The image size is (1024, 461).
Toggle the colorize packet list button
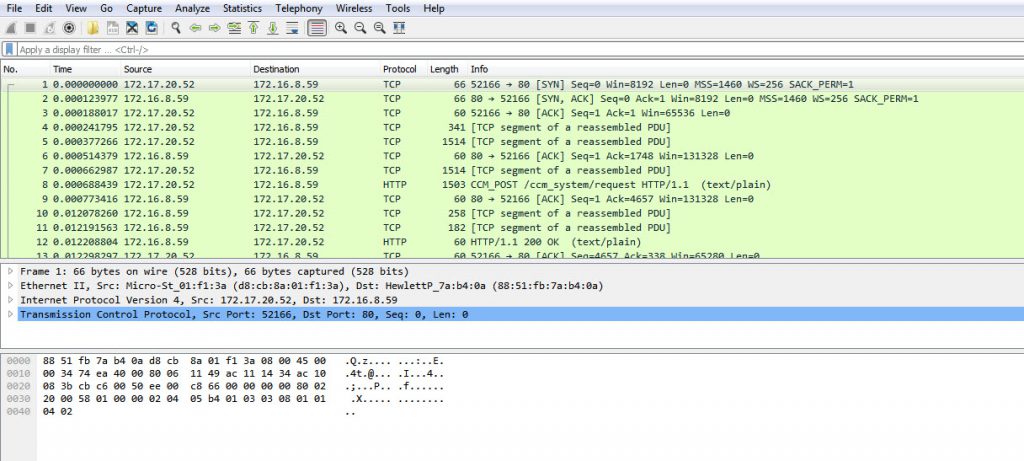317,28
